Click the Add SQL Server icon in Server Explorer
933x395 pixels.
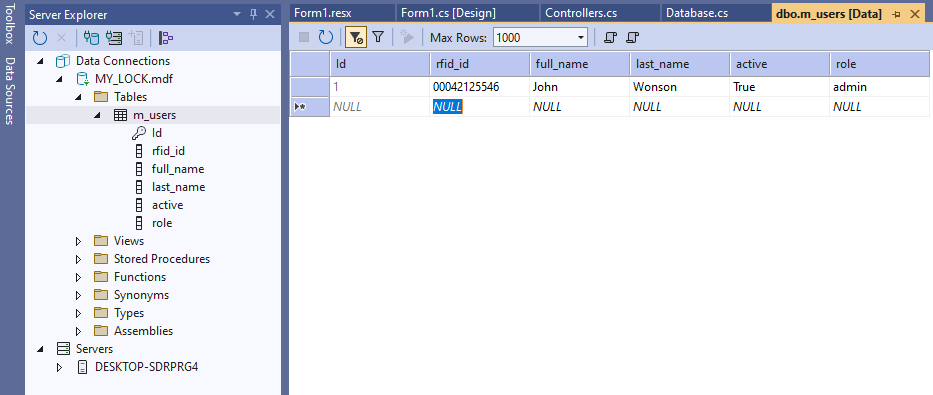[136, 38]
